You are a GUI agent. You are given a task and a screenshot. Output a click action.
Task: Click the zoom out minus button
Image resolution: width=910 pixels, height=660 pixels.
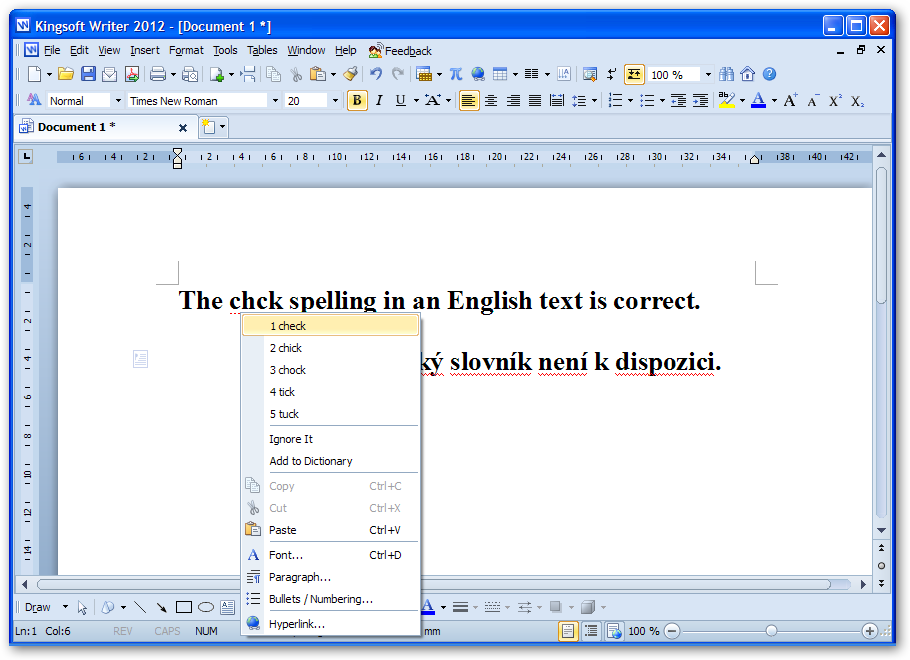pyautogui.click(x=671, y=631)
